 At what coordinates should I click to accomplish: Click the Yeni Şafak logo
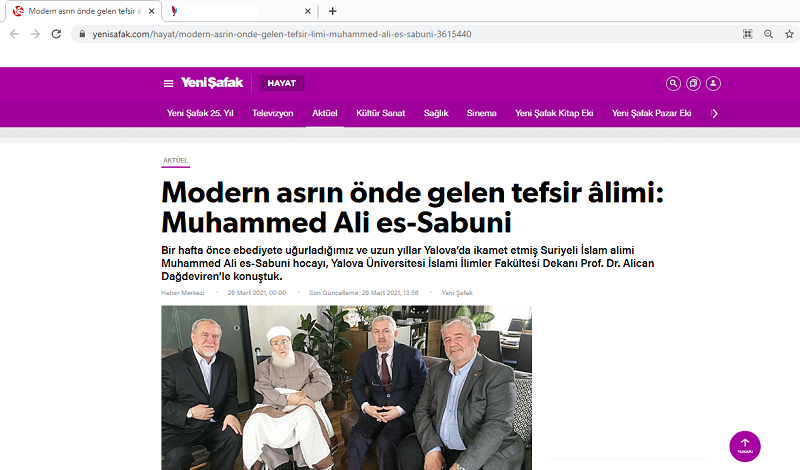pyautogui.click(x=212, y=83)
